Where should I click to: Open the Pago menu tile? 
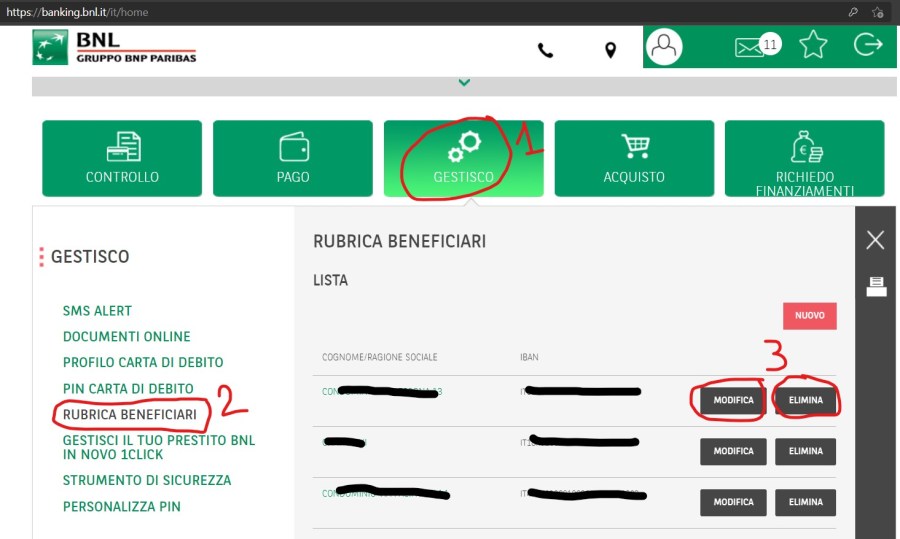pyautogui.click(x=293, y=158)
